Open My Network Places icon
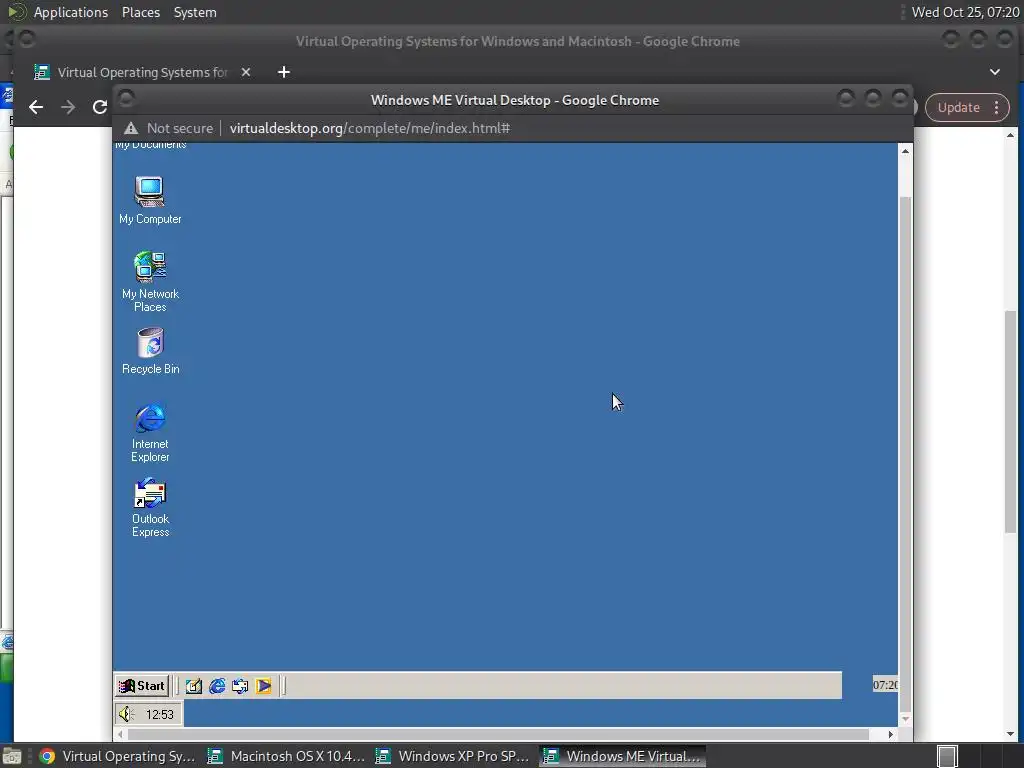 coord(150,281)
